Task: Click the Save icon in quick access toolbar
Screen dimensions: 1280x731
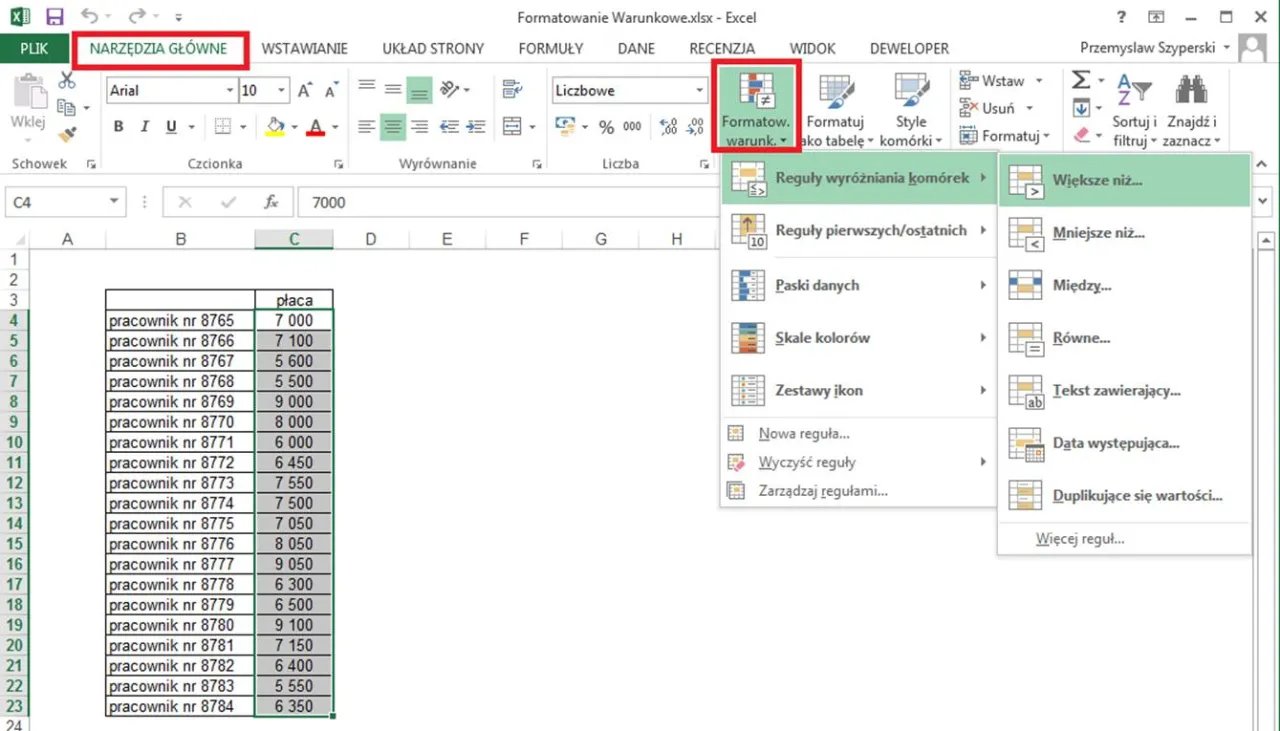Action: pyautogui.click(x=54, y=17)
